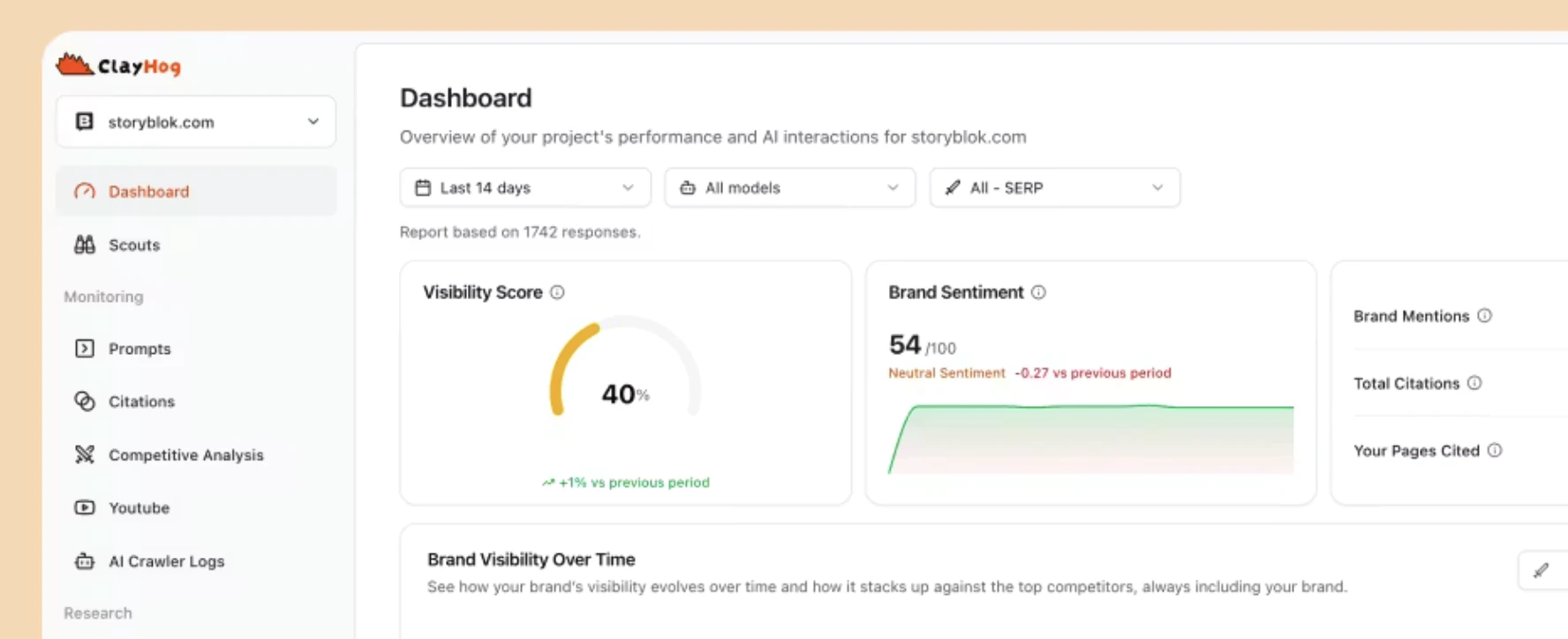1568x639 pixels.
Task: Click the green trend arrow icon under gauge
Action: click(x=548, y=482)
